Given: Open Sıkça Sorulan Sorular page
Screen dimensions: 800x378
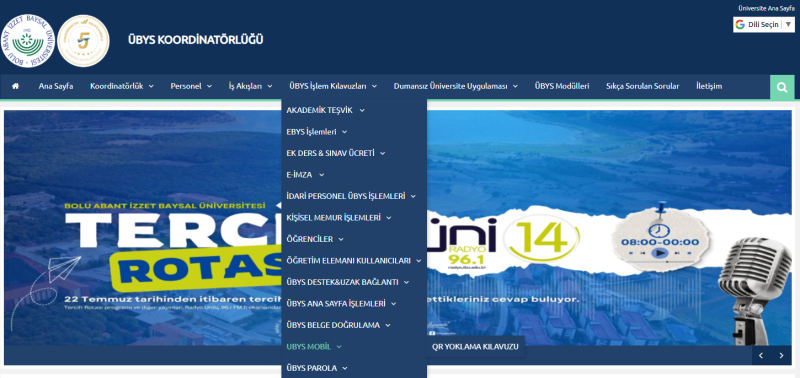Looking at the screenshot, I should [x=642, y=86].
